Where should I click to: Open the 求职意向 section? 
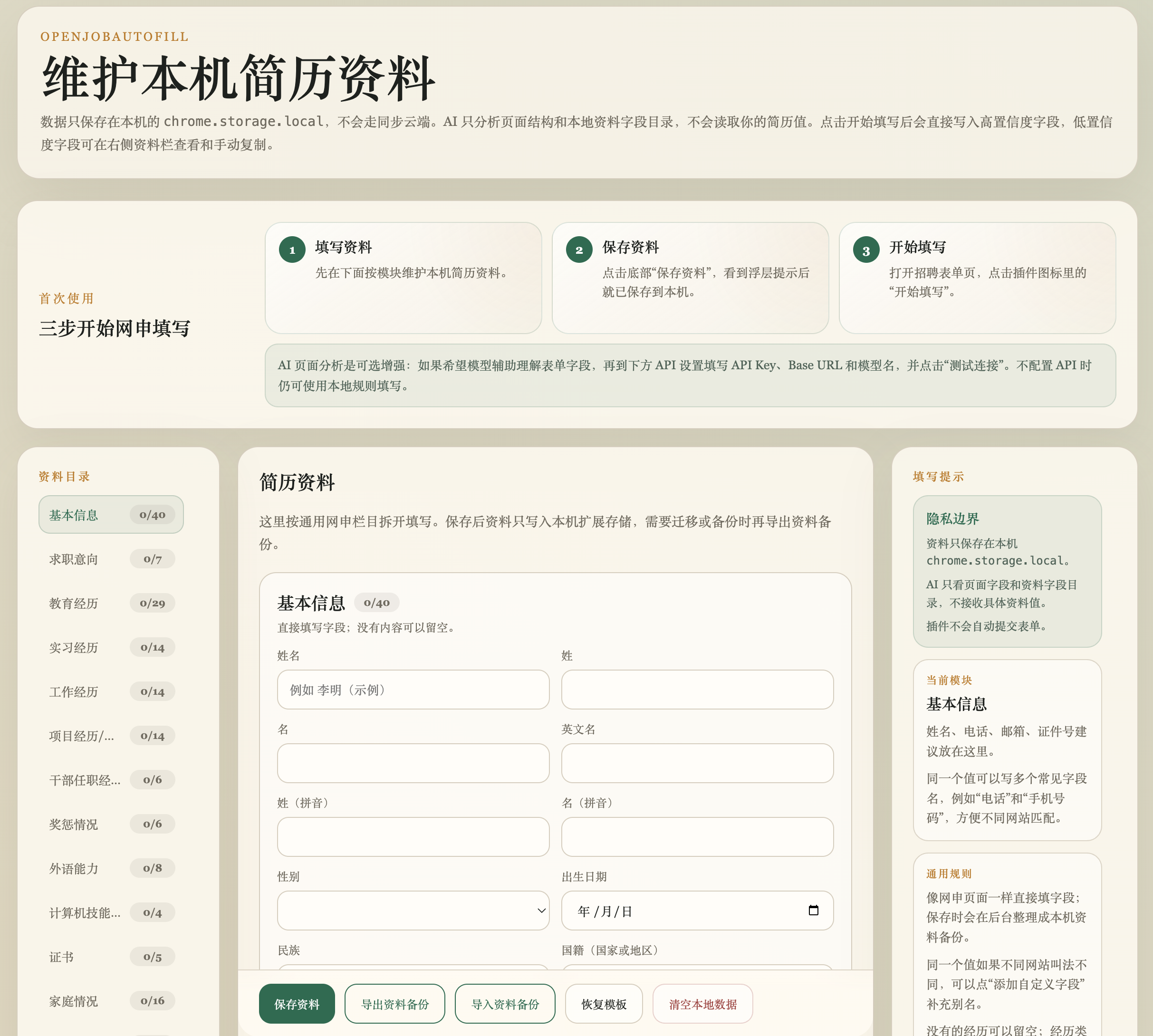[x=111, y=559]
